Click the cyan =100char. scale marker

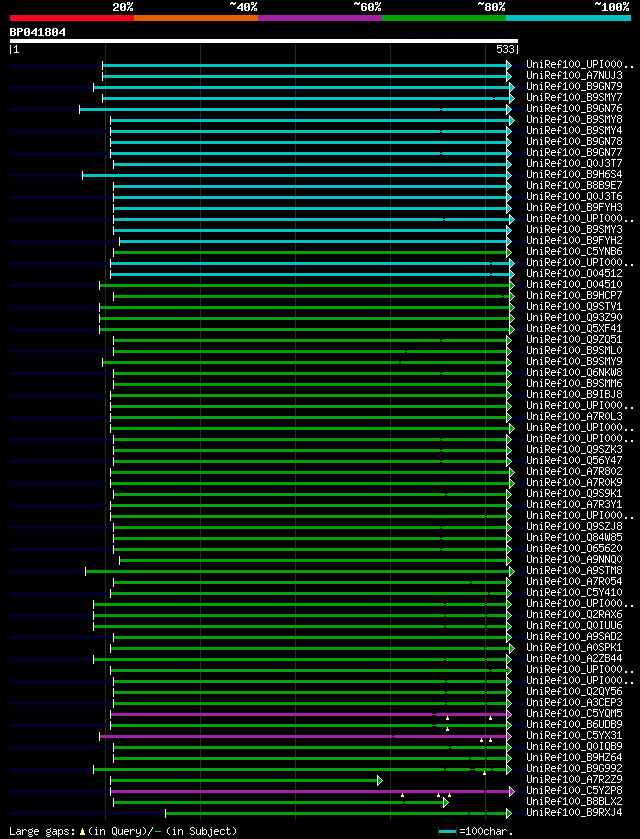tap(447, 832)
